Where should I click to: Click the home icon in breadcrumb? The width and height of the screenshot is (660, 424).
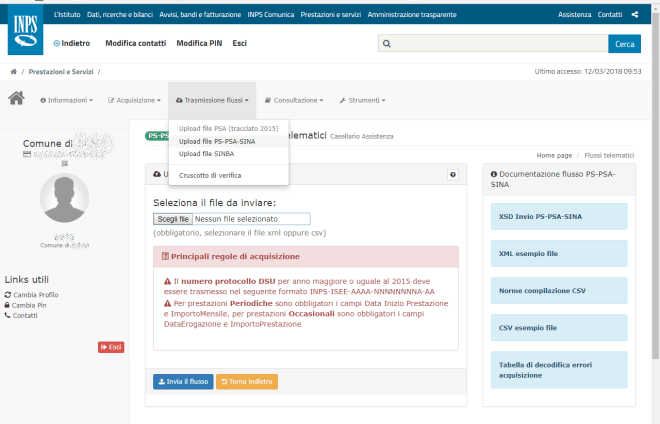13,71
